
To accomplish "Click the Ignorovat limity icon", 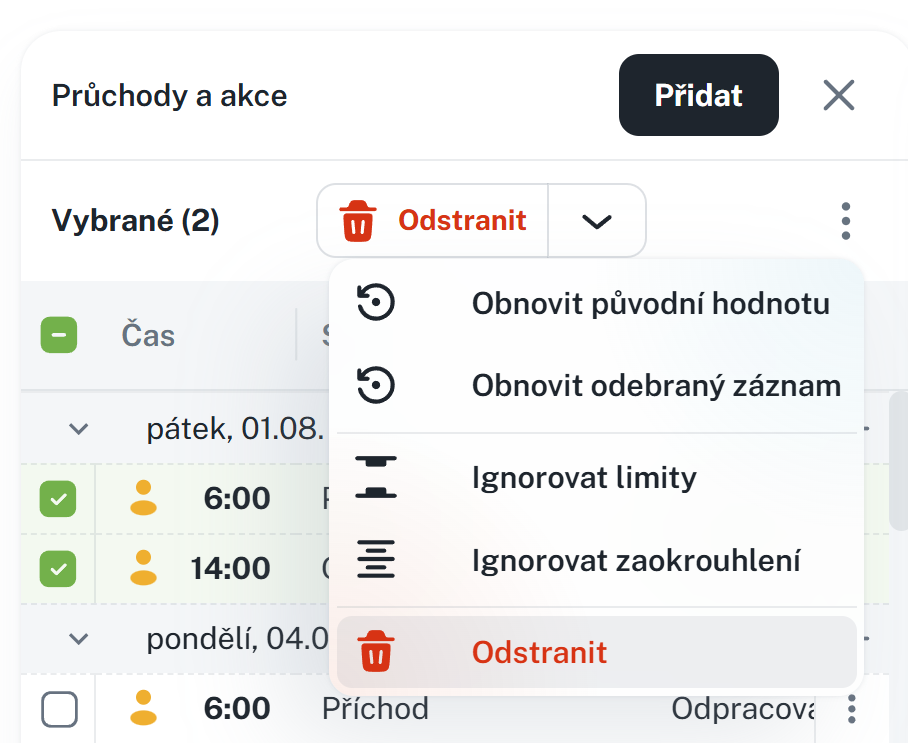I will point(376,478).
